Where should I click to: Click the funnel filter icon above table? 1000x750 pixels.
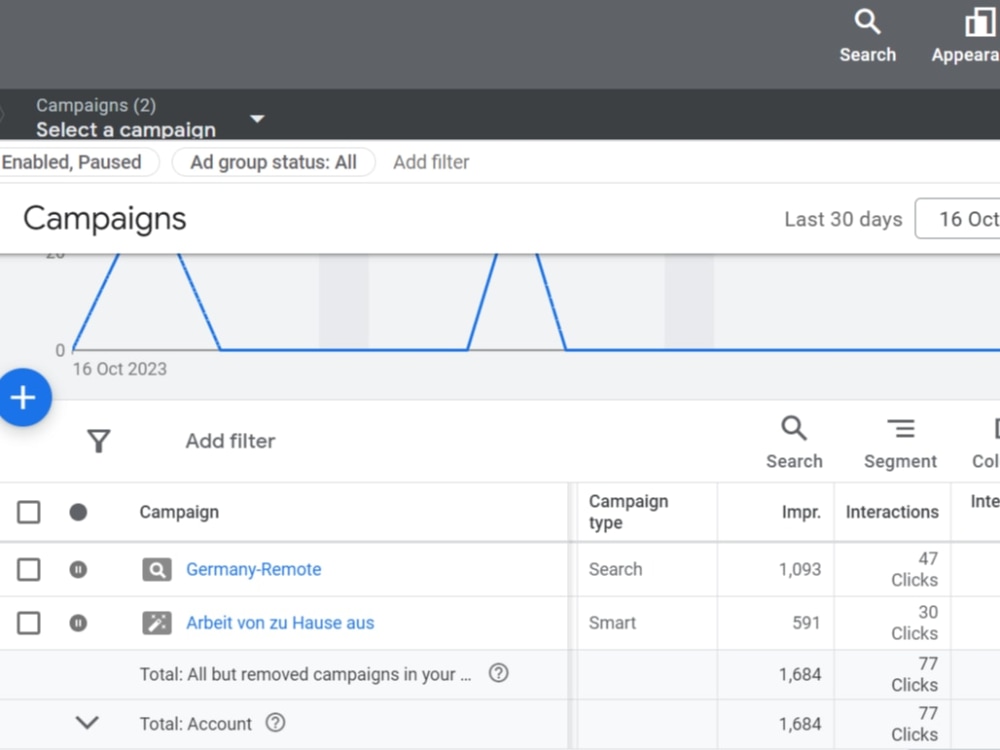click(x=99, y=441)
